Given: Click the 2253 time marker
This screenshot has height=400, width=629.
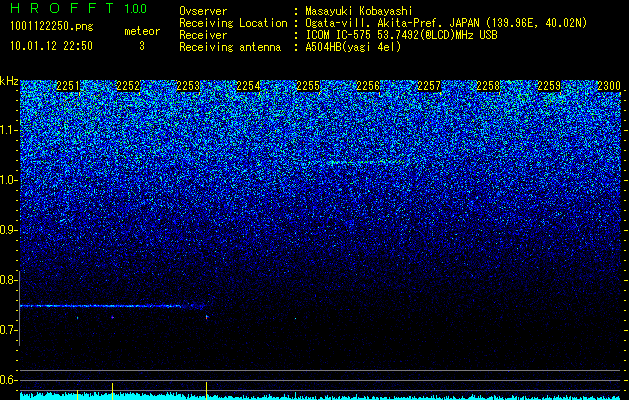Looking at the screenshot, I should point(188,85).
